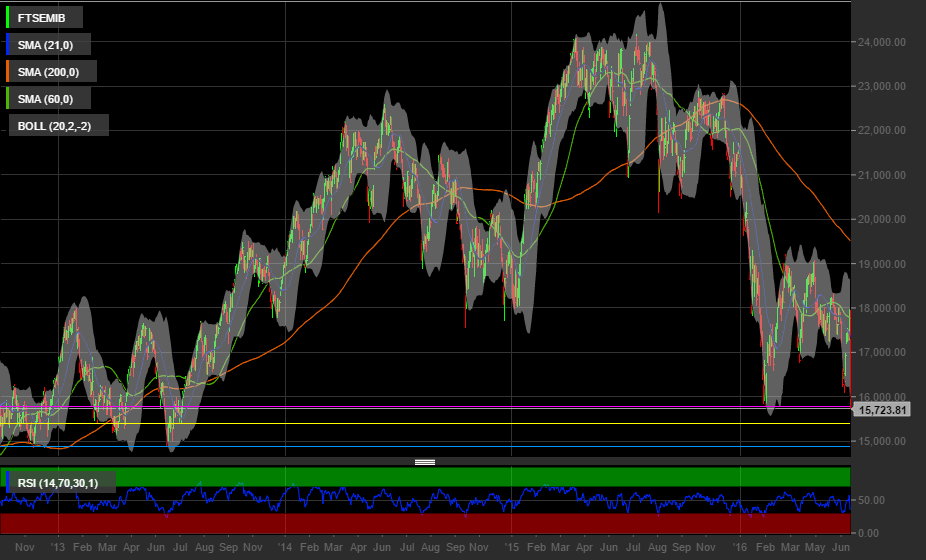The height and width of the screenshot is (560, 926).
Task: Click the panel divider handle above RSI
Action: coord(425,462)
